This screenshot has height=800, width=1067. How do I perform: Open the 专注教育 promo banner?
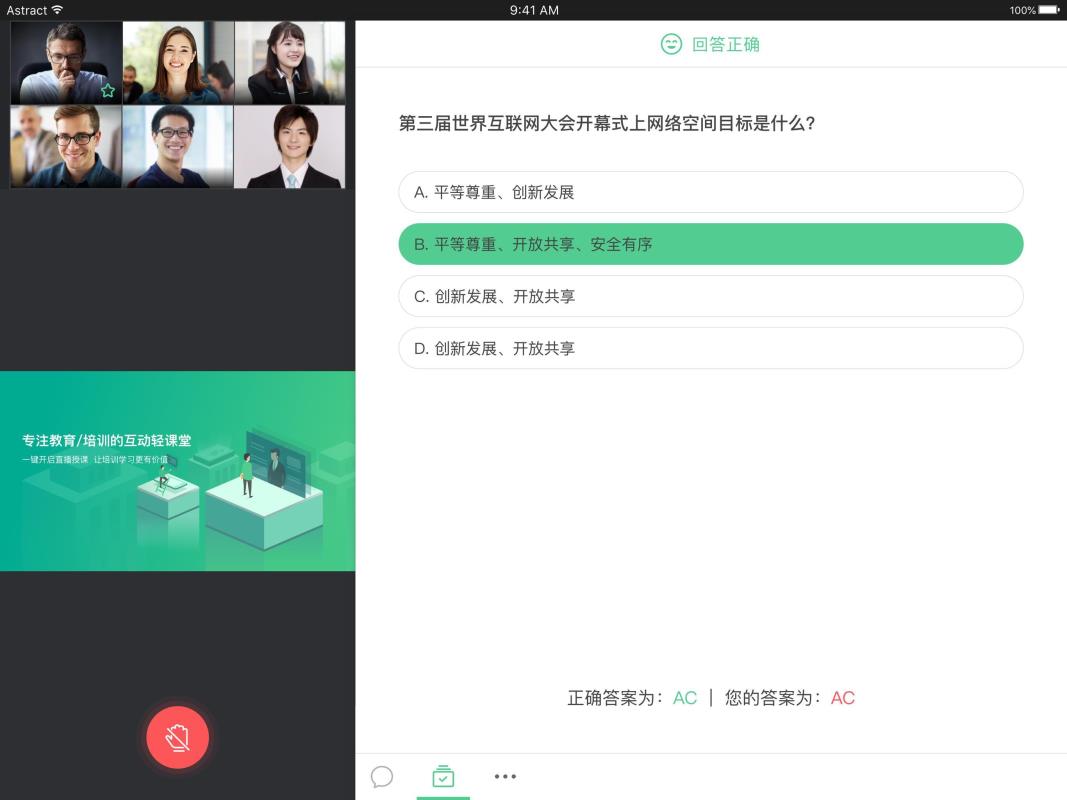(x=177, y=470)
